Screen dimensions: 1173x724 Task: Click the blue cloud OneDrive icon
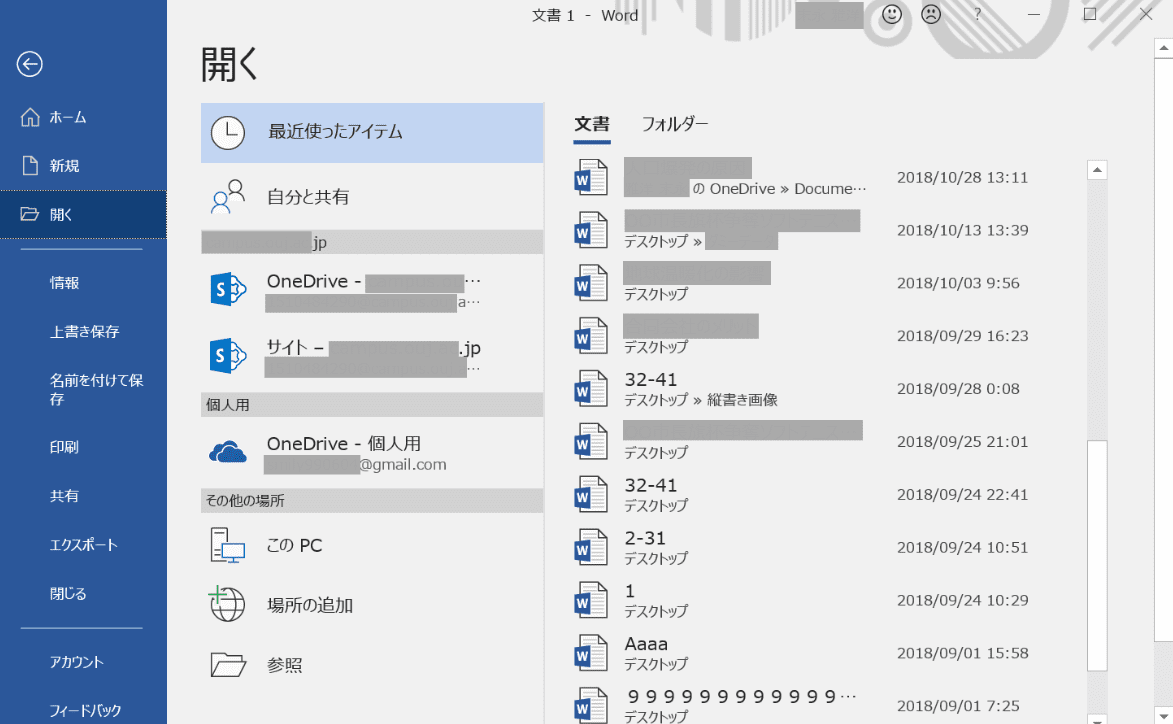(227, 452)
